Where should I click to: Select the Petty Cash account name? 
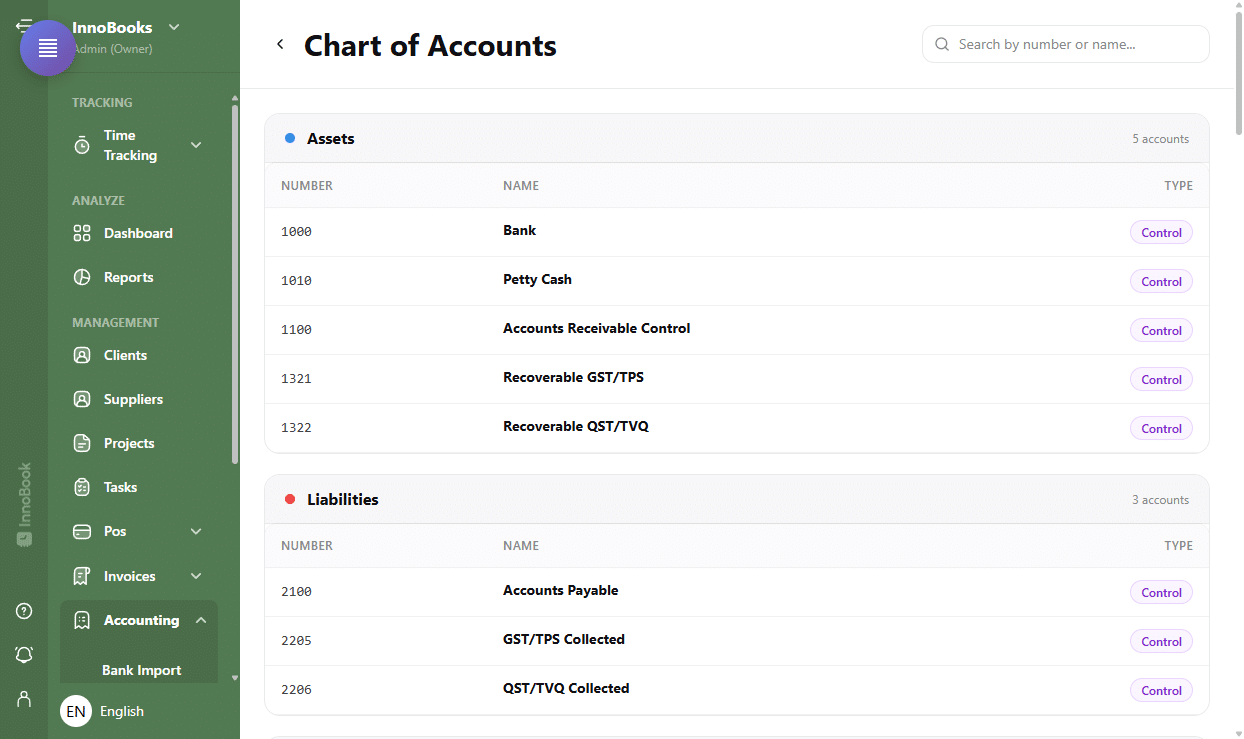coord(537,279)
